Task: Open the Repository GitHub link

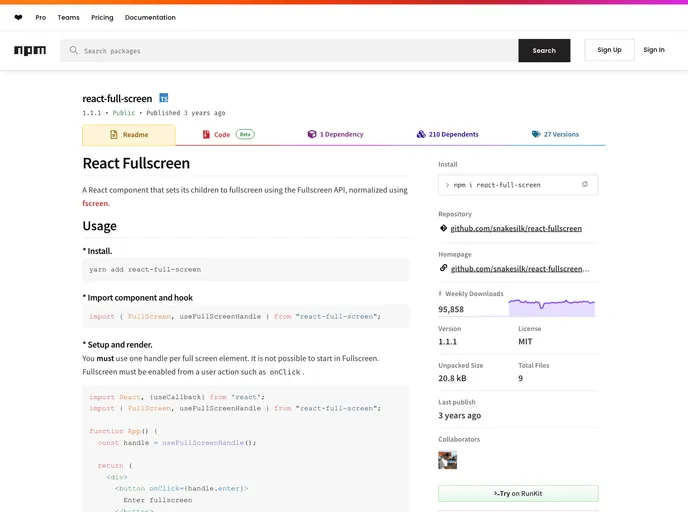Action: (516, 228)
